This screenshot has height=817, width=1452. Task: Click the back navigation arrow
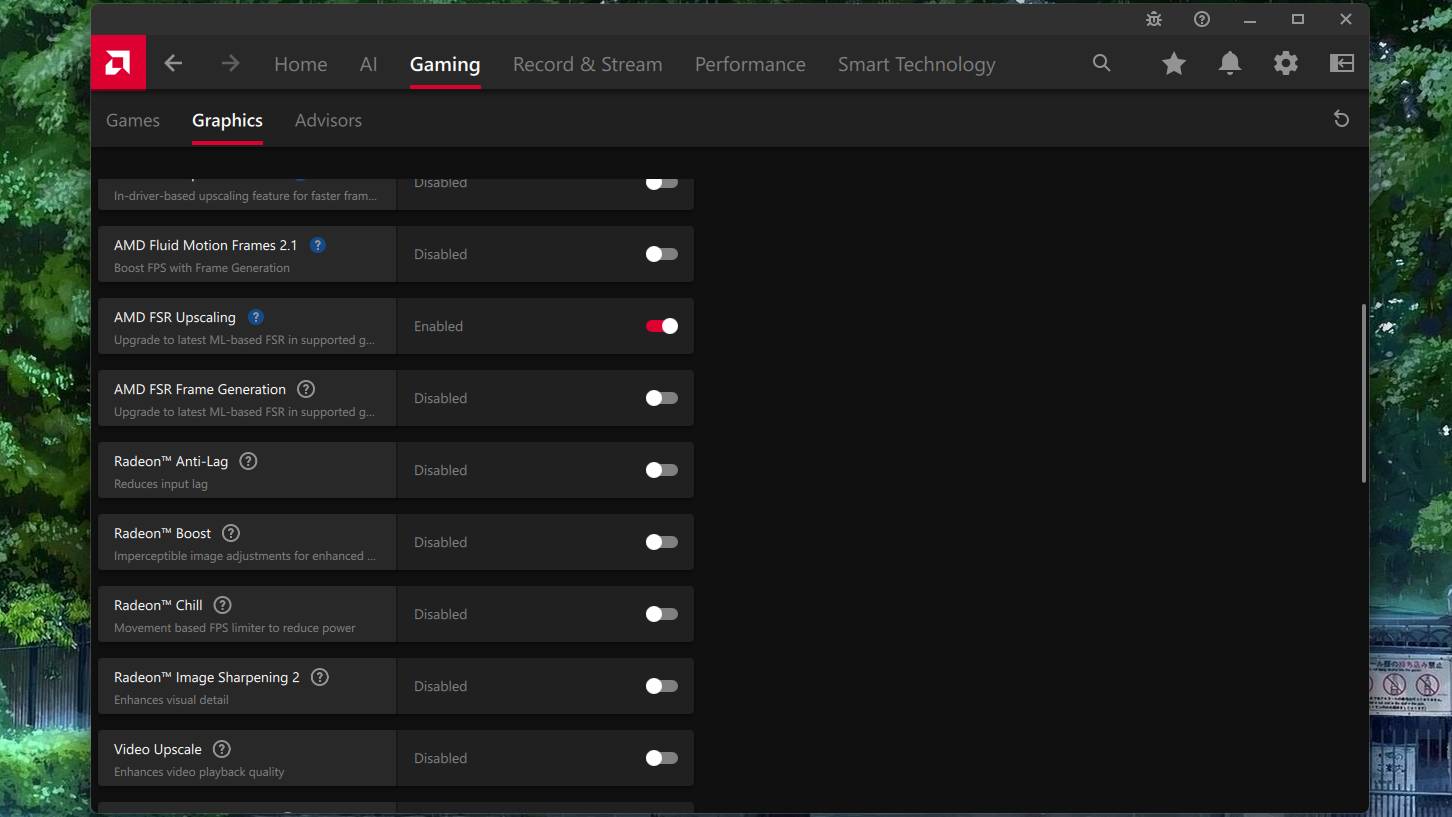click(x=172, y=62)
